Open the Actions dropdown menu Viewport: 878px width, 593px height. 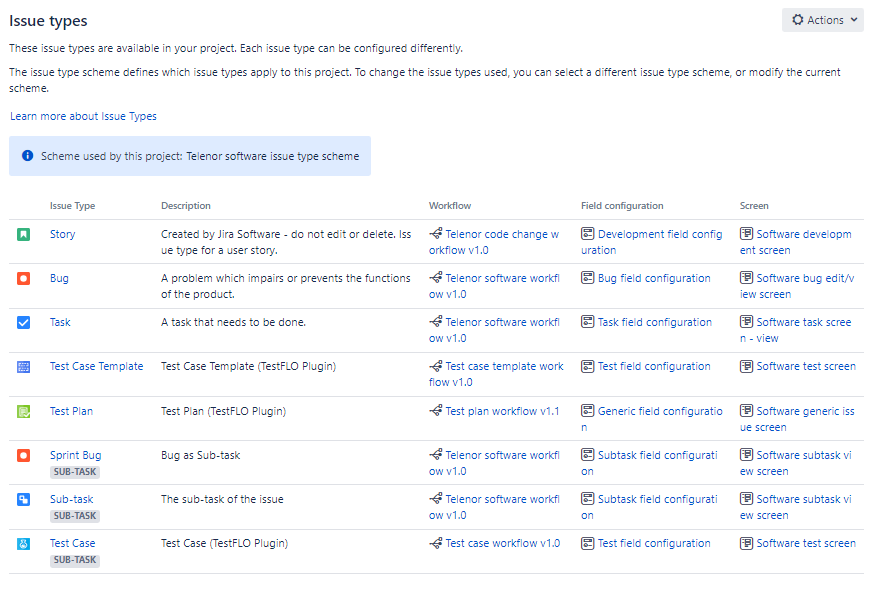tap(822, 20)
